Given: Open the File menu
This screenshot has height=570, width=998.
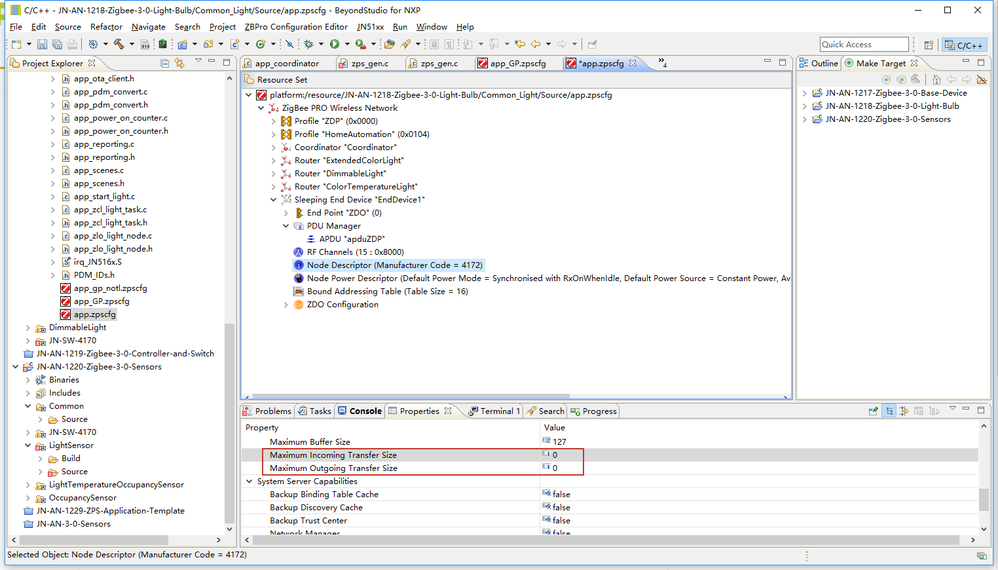Looking at the screenshot, I should point(16,27).
